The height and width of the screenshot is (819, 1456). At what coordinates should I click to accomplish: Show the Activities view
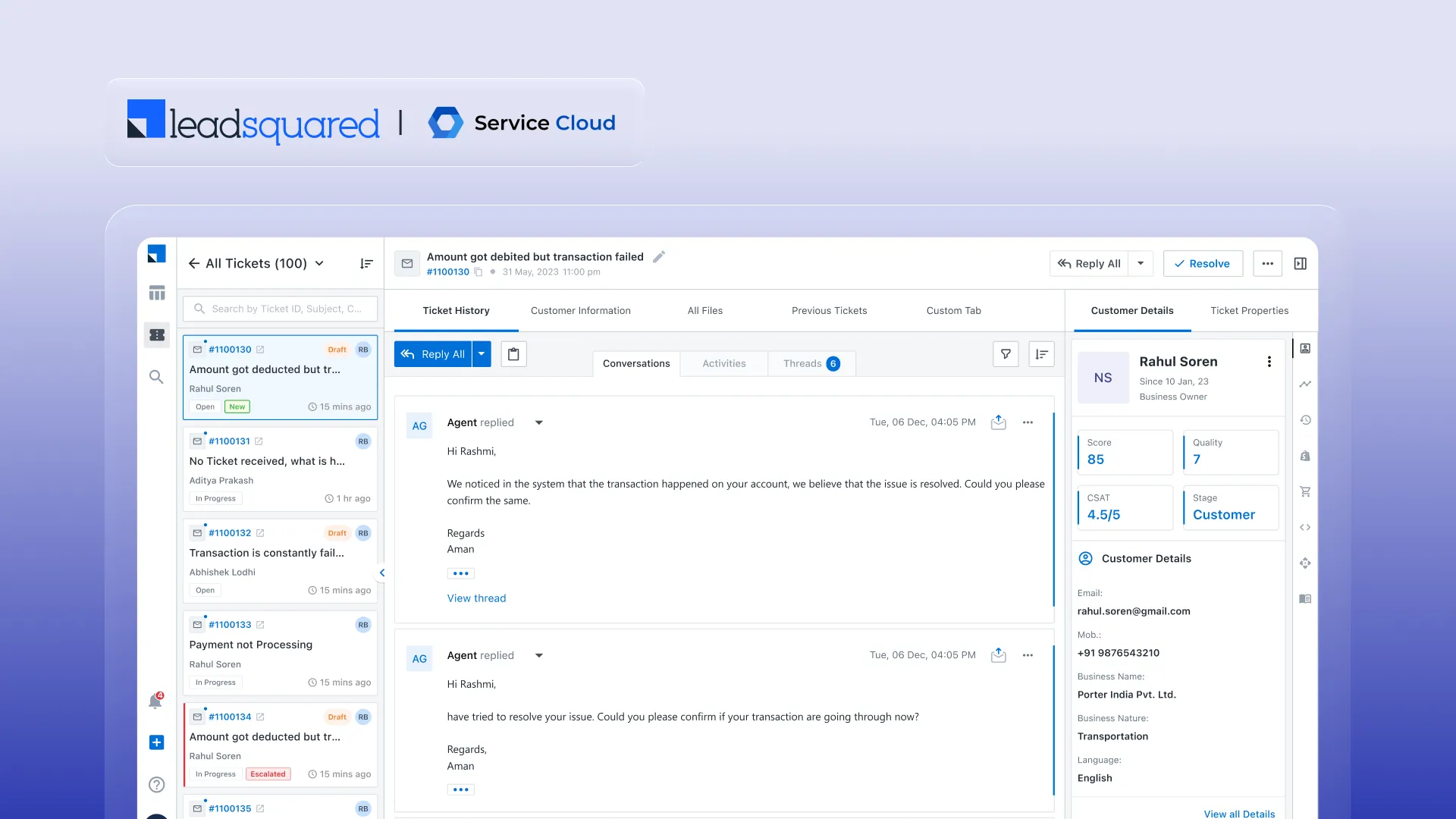click(724, 363)
